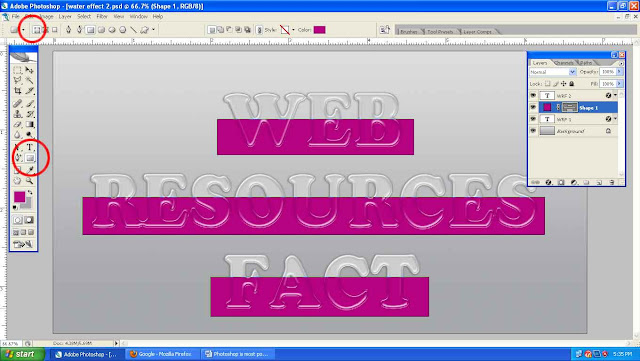Viewport: 640px width, 361px height.
Task: Open the Layer menu
Action: click(x=65, y=17)
